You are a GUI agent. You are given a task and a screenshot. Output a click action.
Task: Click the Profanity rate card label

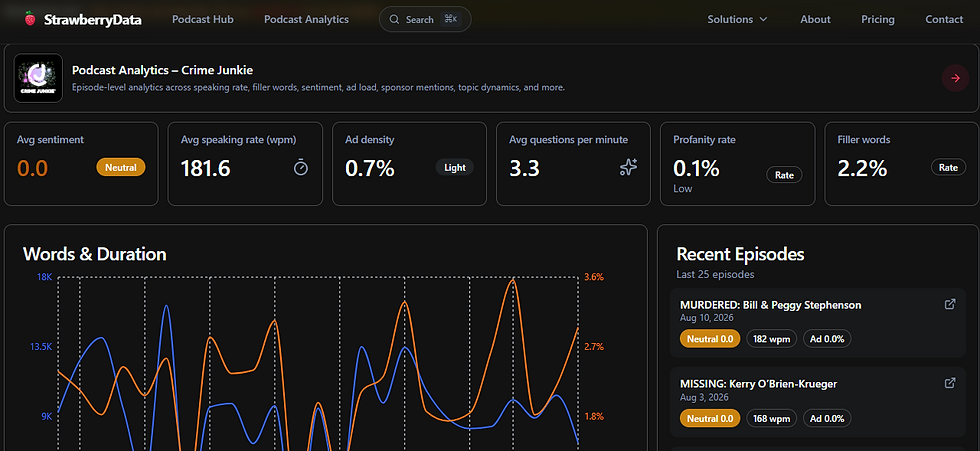[x=704, y=140]
